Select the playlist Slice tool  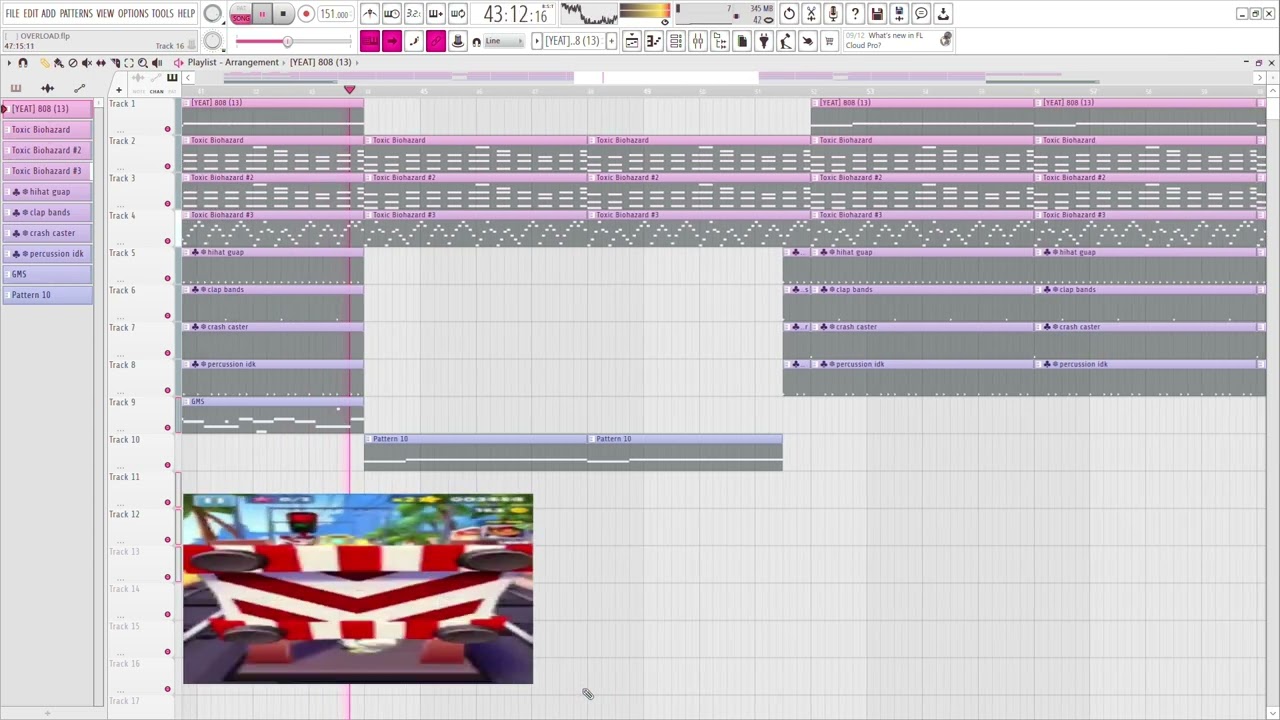click(x=116, y=63)
